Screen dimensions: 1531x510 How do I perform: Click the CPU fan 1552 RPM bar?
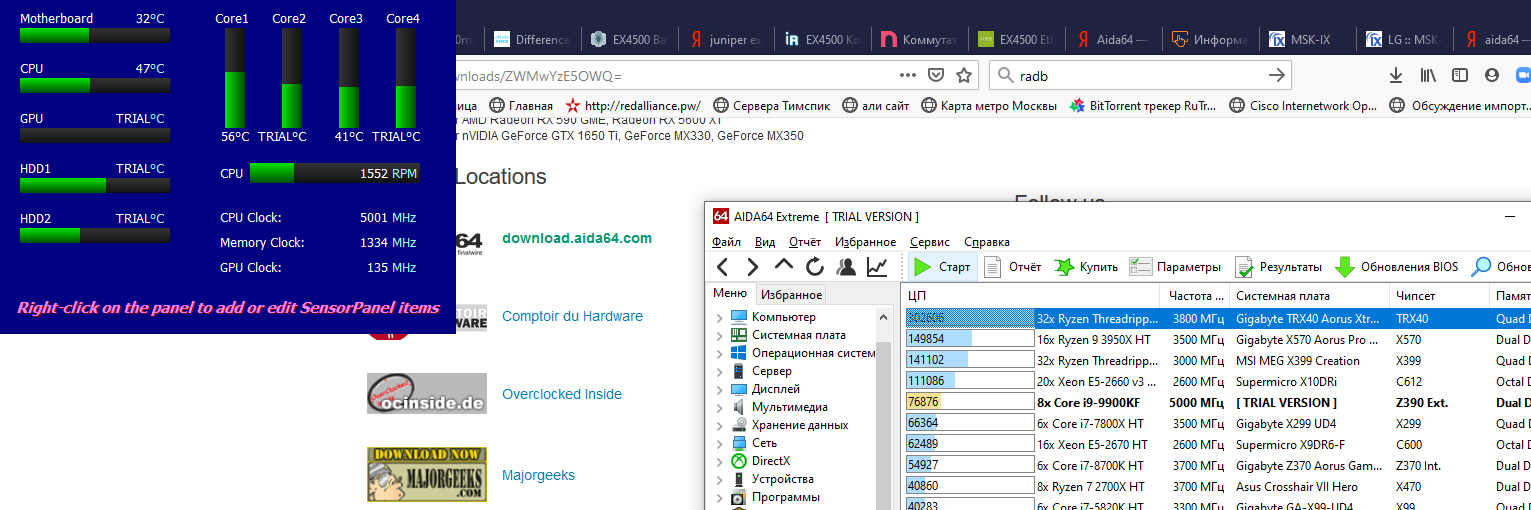coord(335,173)
